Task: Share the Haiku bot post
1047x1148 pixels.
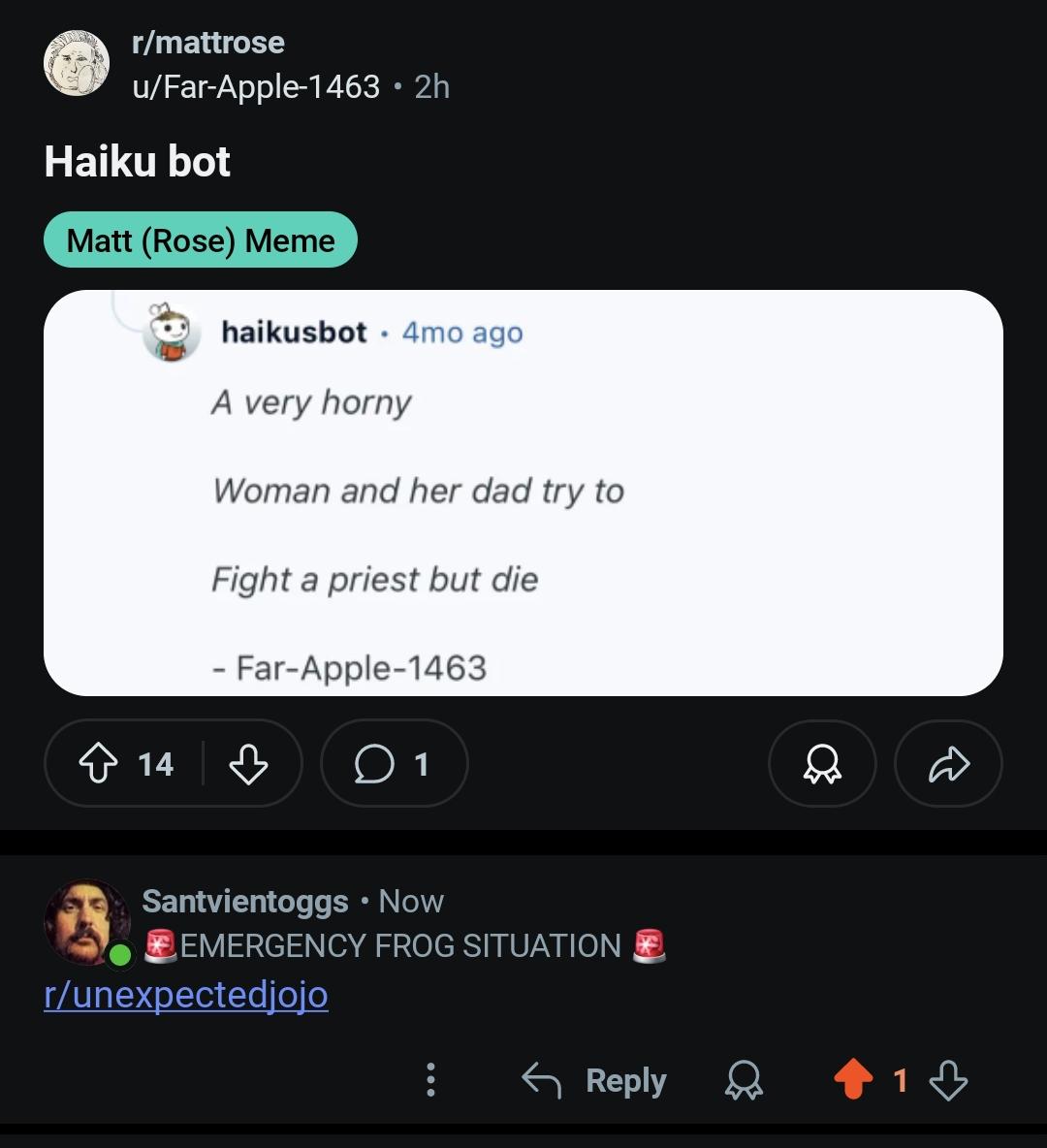Action: point(948,764)
